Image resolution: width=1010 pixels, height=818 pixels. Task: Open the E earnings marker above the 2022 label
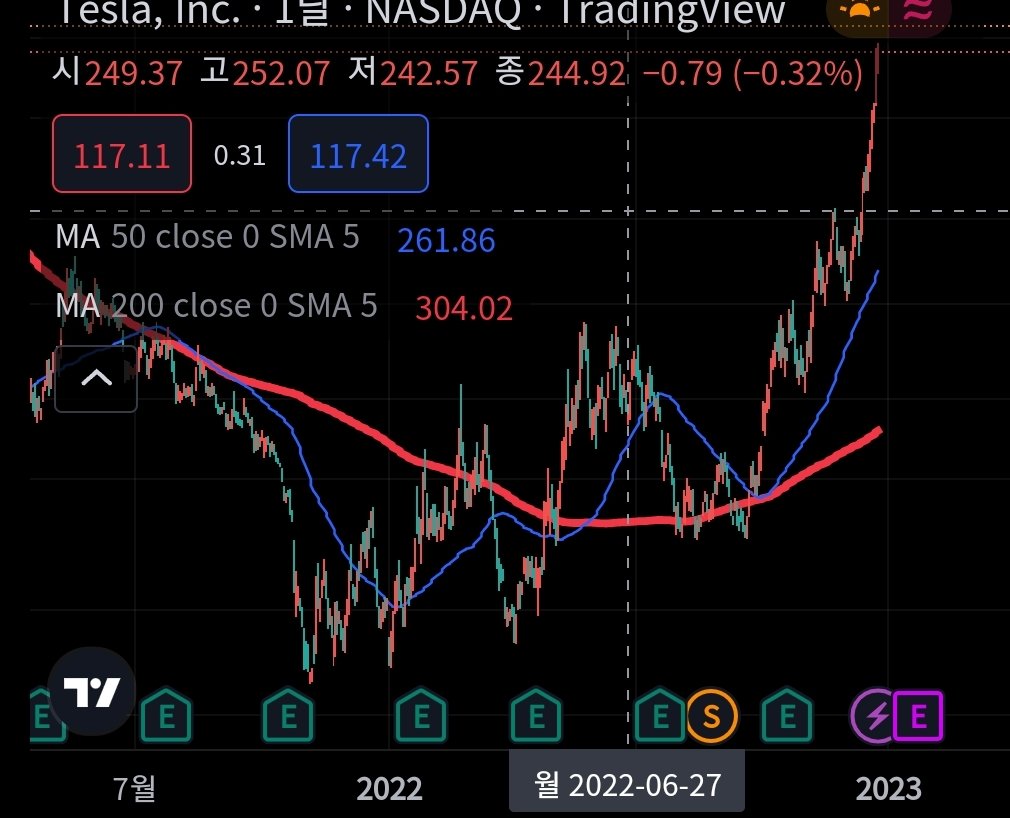pyautogui.click(x=421, y=715)
